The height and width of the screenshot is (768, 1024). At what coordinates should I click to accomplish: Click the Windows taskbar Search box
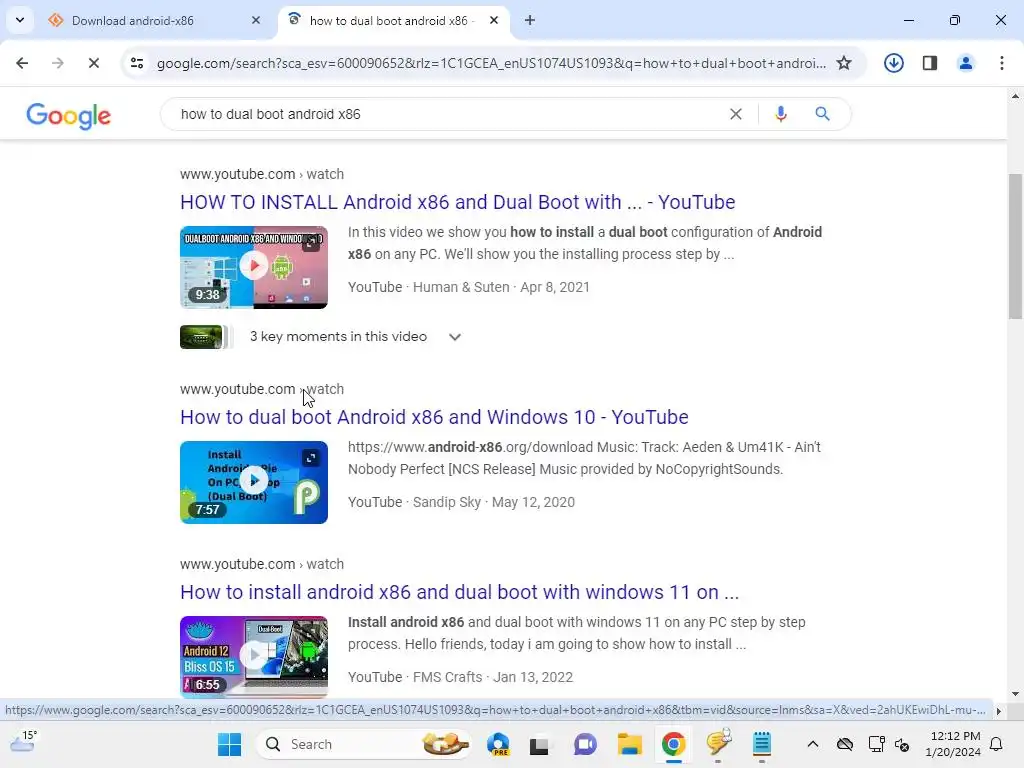pyautogui.click(x=364, y=744)
